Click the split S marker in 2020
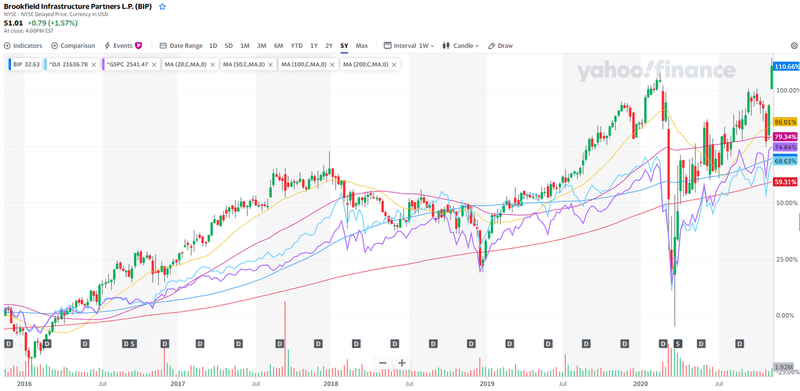Screen dimensions: 800x391 (678, 344)
